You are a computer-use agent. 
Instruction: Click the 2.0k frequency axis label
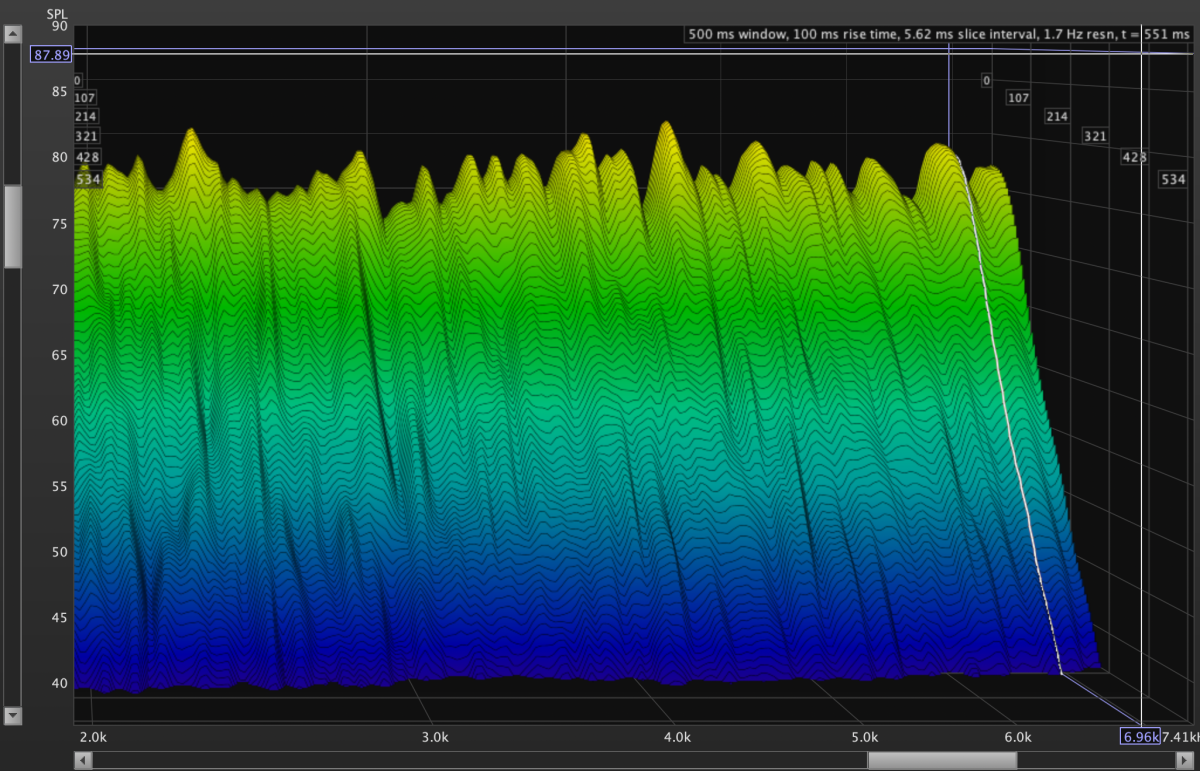[x=92, y=737]
